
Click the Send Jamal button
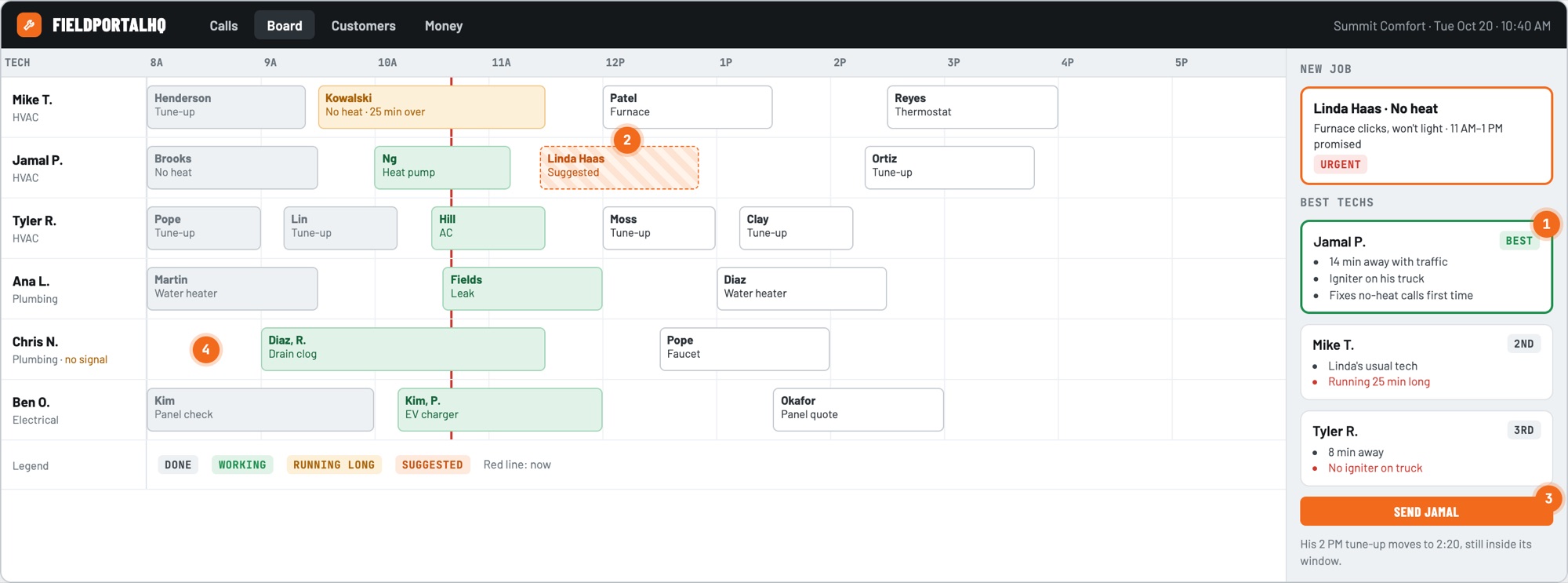pos(1426,512)
